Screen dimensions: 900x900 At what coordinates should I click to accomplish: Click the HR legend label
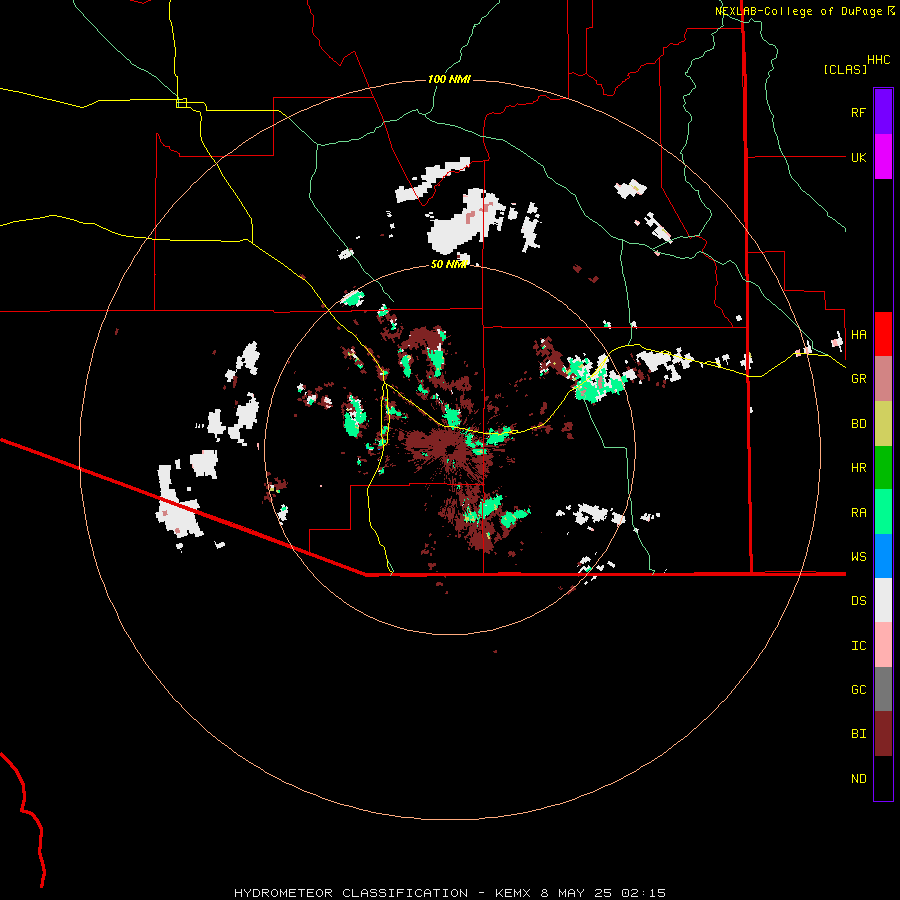(x=858, y=468)
